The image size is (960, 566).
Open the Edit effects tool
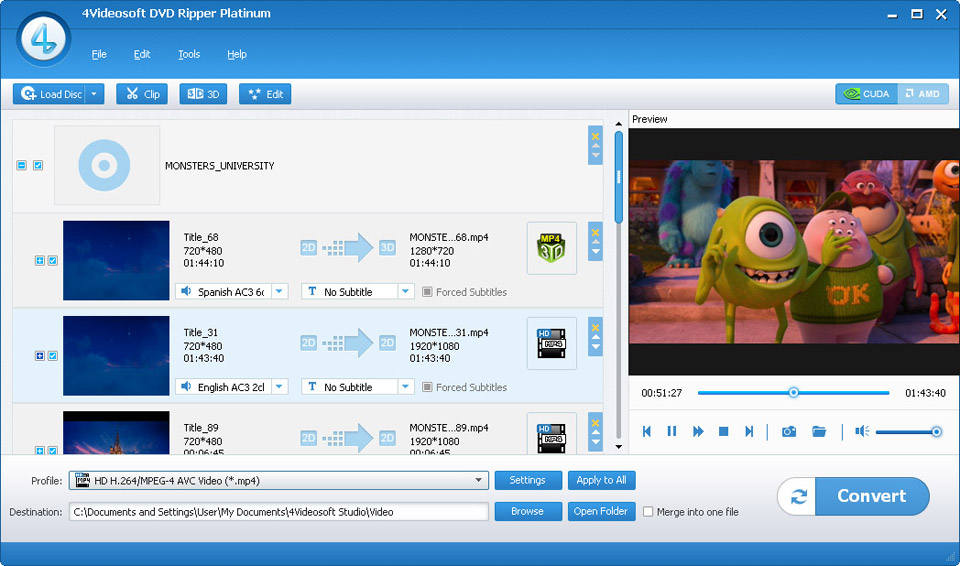(x=265, y=94)
